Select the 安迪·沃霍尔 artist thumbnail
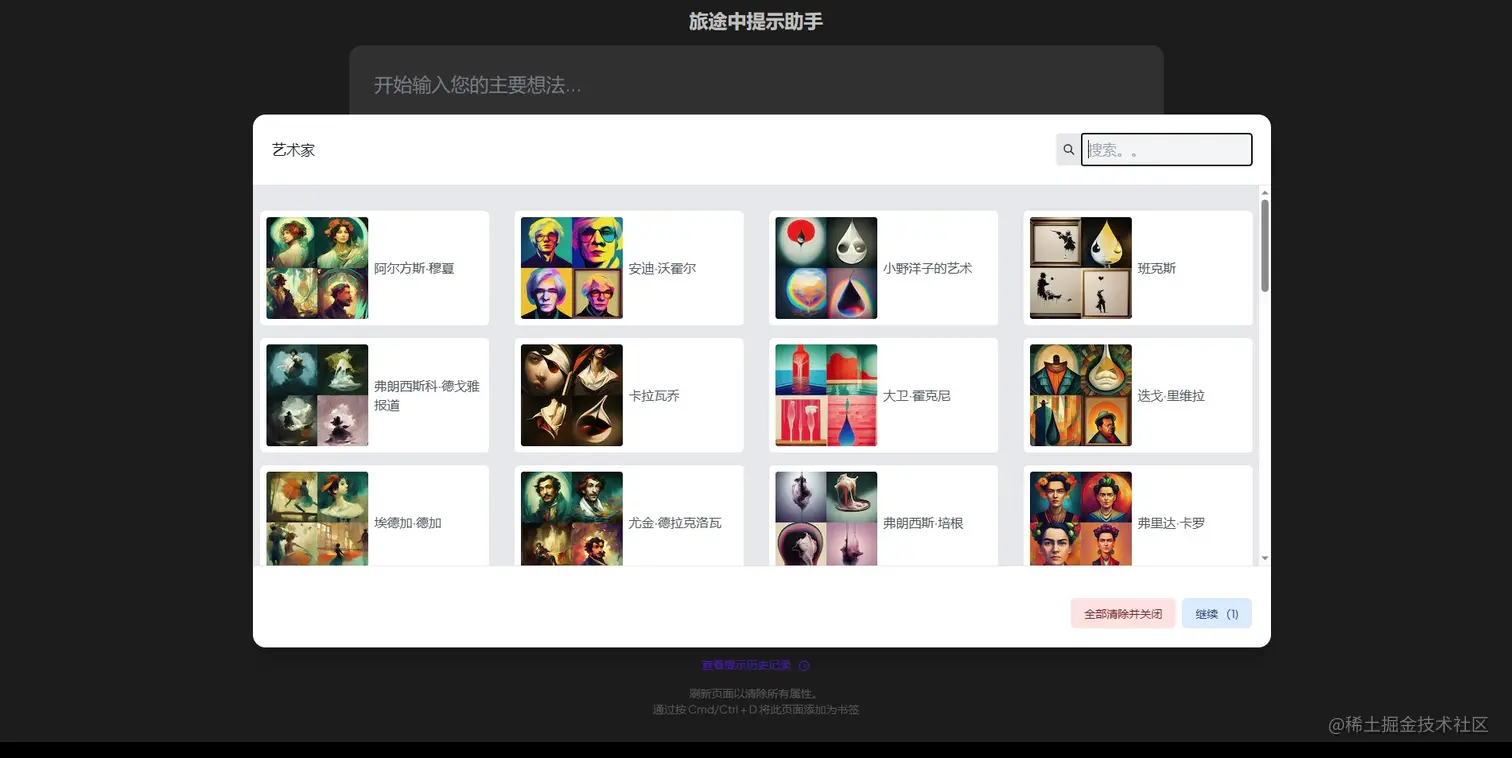The image size is (1512, 758). [x=572, y=268]
